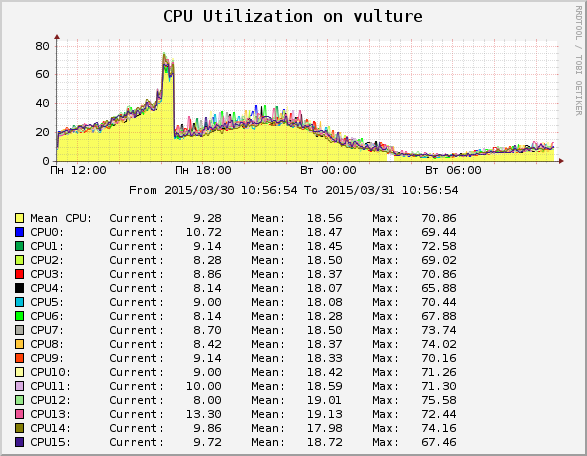Click the CPU Utilization on vulture title
Image resolution: width=587 pixels, height=456 pixels.
click(x=293, y=16)
